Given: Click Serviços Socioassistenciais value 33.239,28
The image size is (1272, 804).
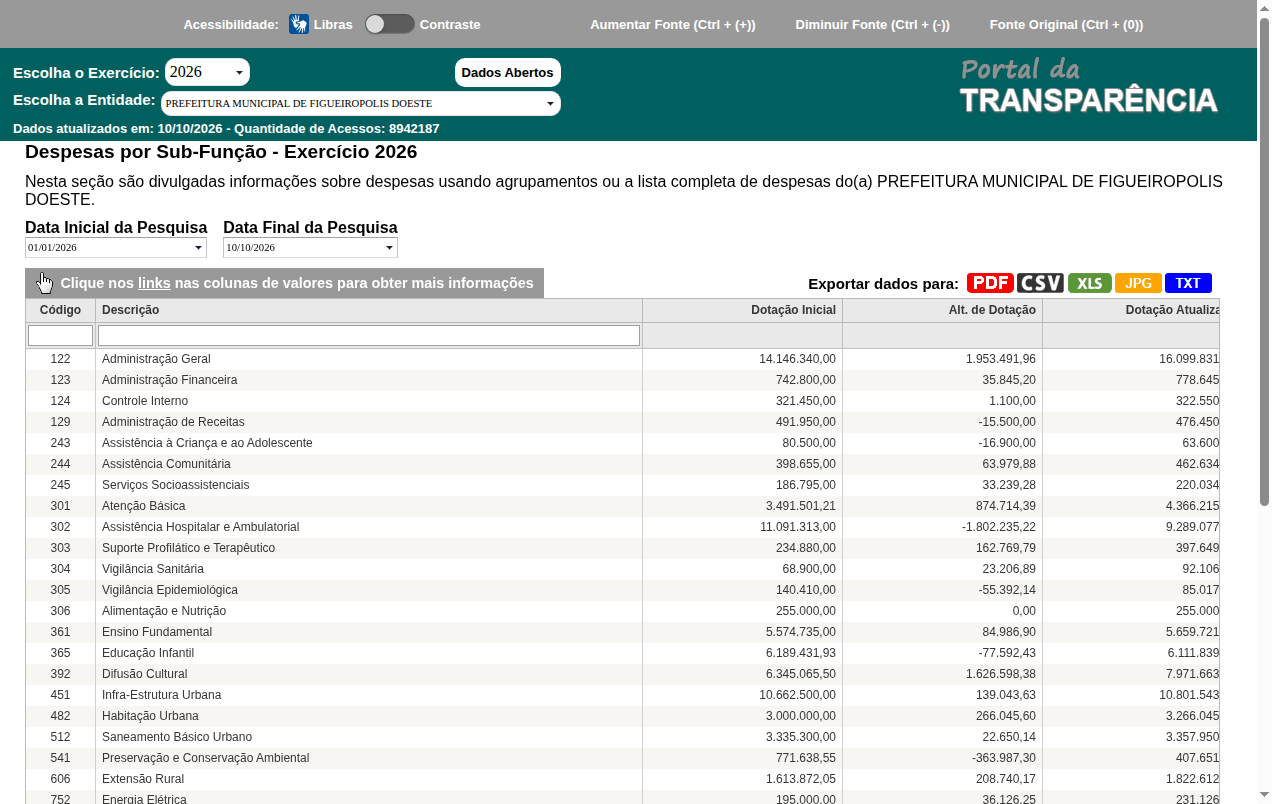Looking at the screenshot, I should (1007, 485).
